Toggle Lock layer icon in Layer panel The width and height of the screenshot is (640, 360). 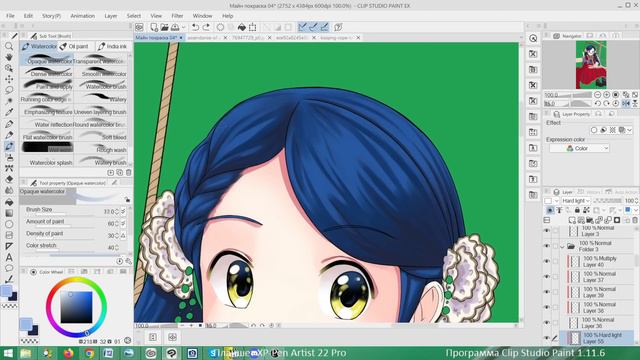tap(577, 210)
